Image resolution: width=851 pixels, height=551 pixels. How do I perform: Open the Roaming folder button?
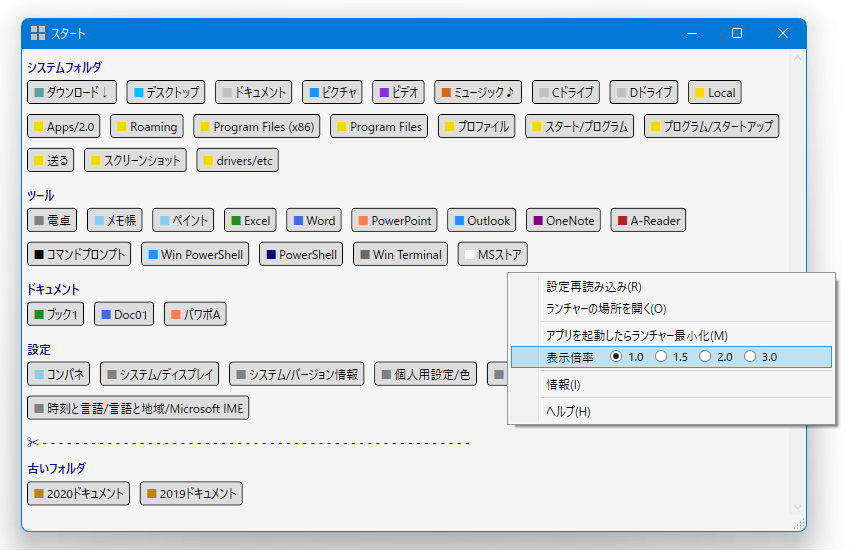click(x=147, y=126)
